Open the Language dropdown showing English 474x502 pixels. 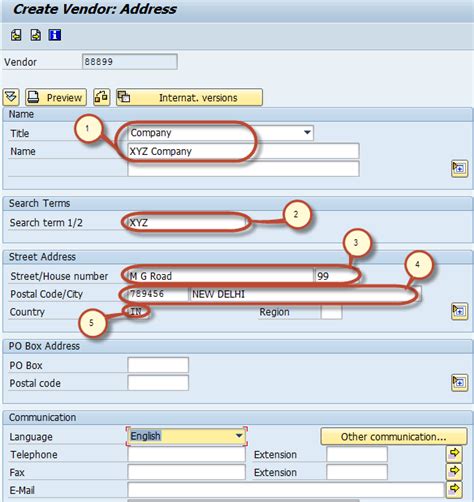click(x=187, y=436)
